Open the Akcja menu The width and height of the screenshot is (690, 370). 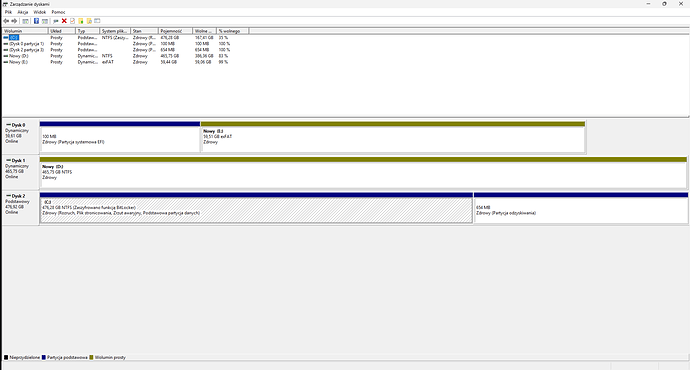click(x=22, y=12)
